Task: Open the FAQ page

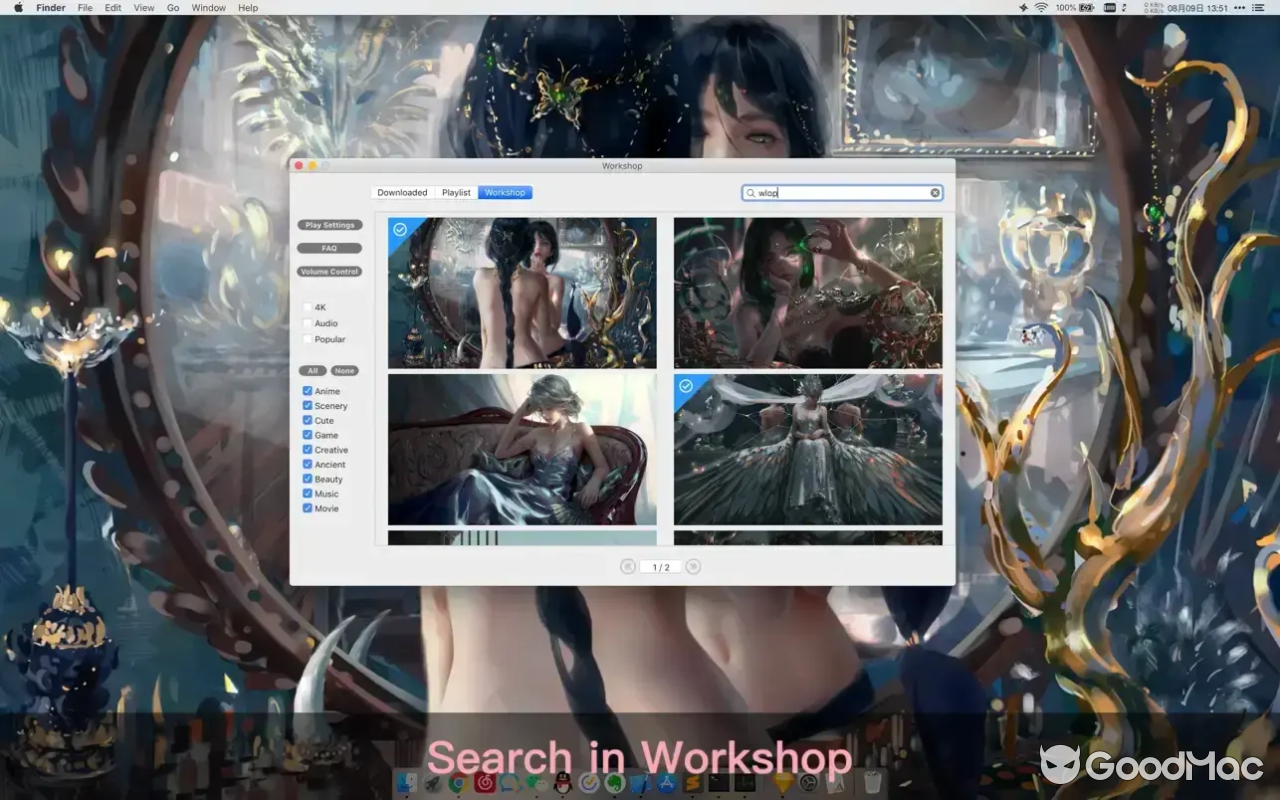Action: [329, 248]
